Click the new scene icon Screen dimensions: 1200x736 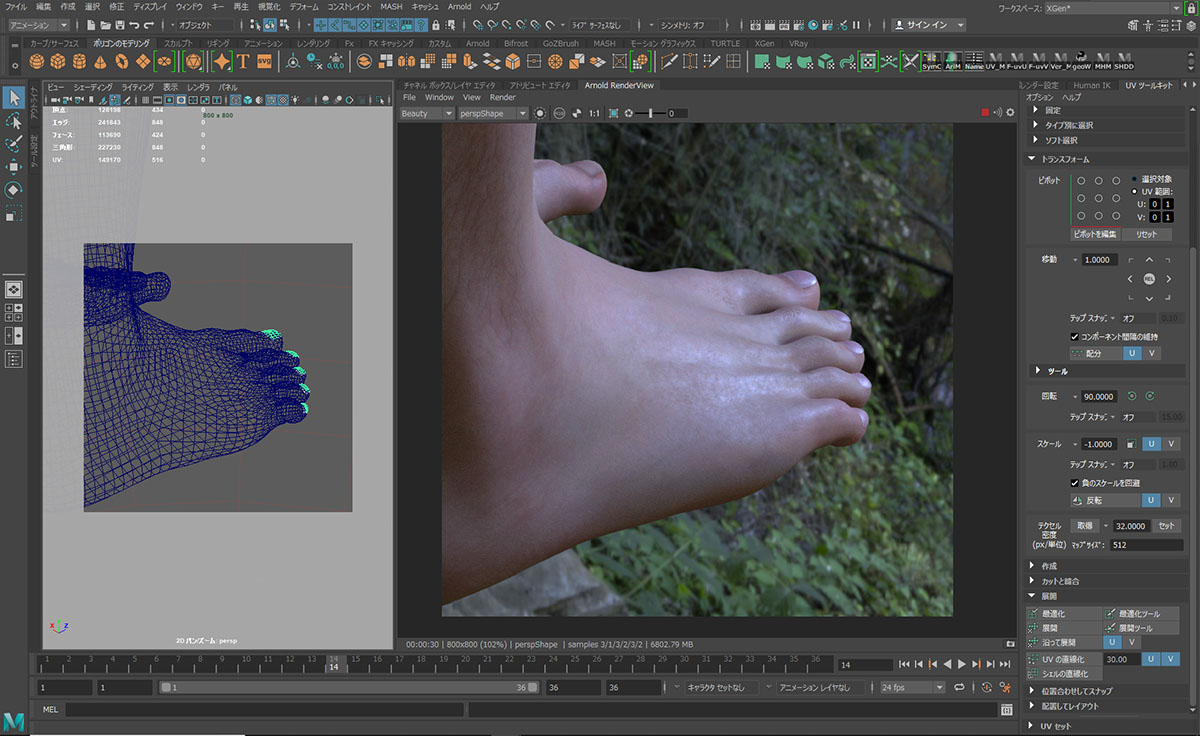point(91,24)
